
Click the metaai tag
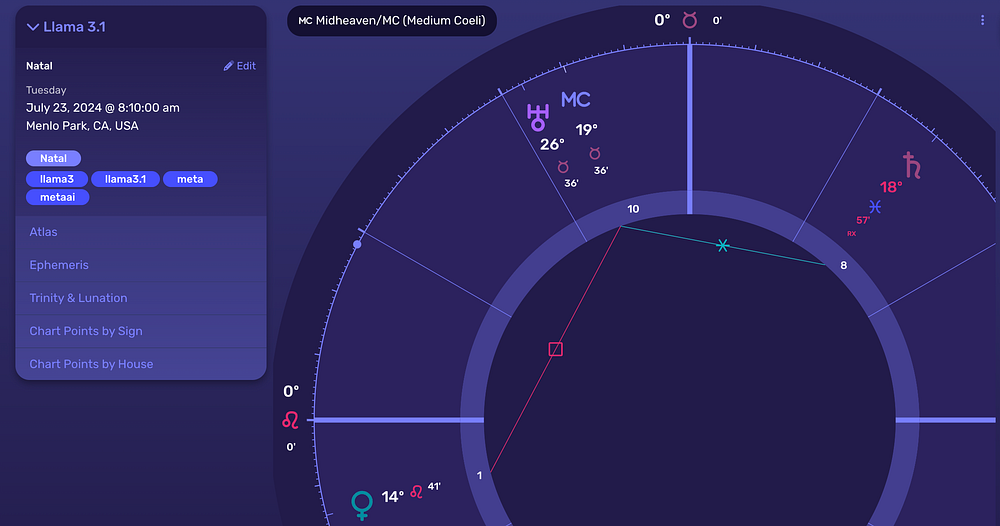coord(57,197)
